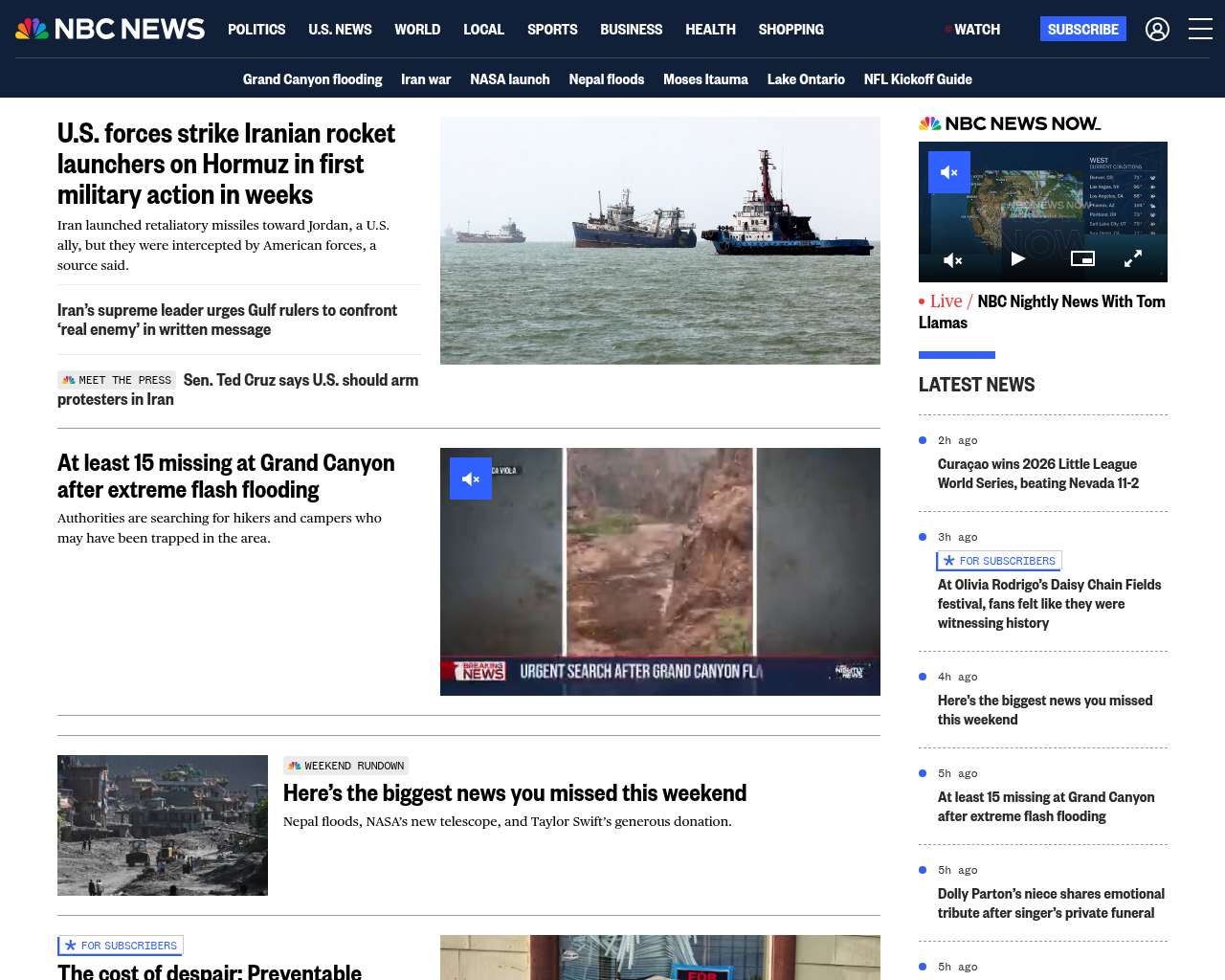The width and height of the screenshot is (1225, 980).
Task: Unmute NBC News Now video blue button
Action: (949, 172)
